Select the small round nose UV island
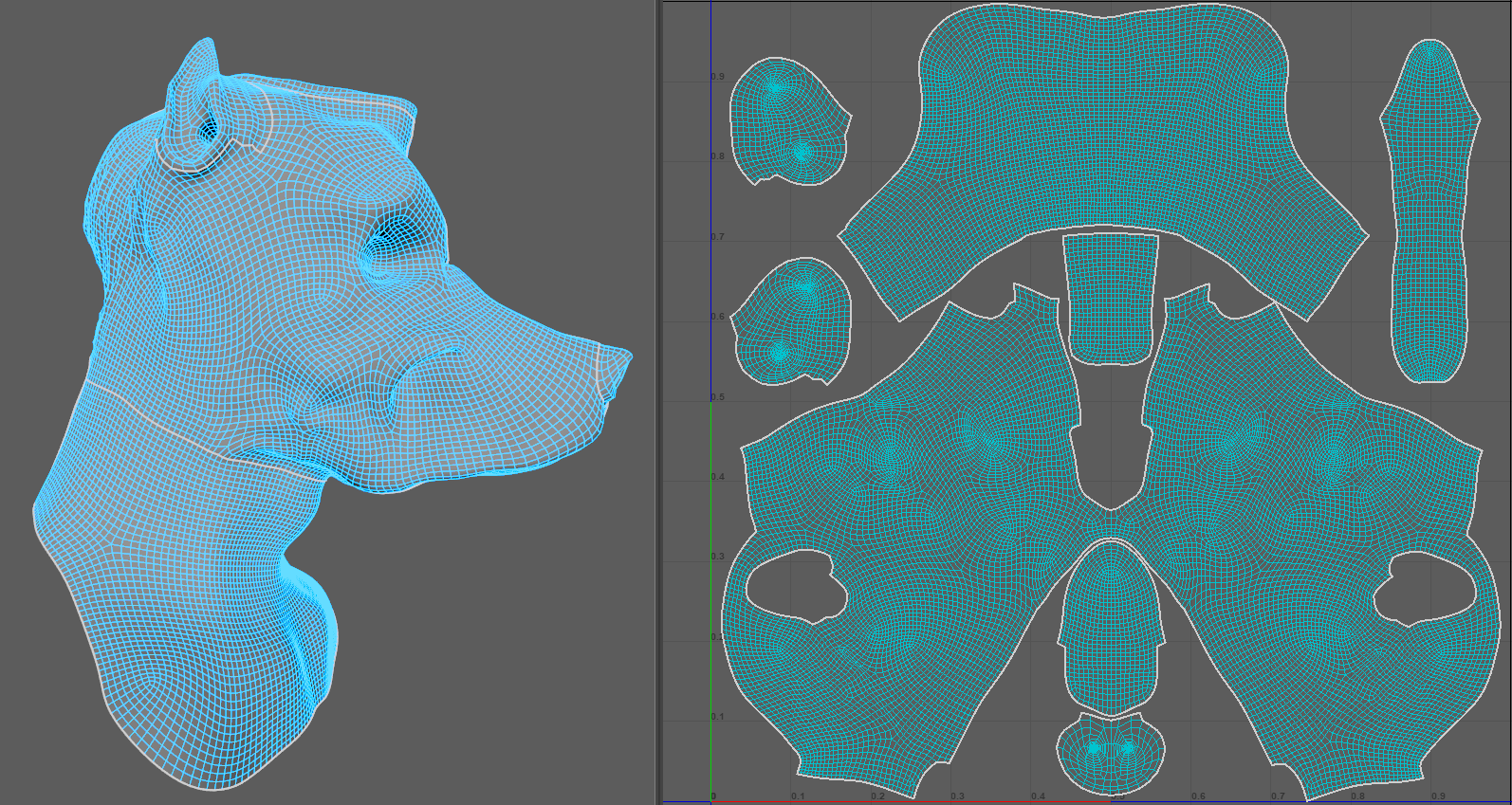This screenshot has width=1512, height=805. coord(1110,753)
